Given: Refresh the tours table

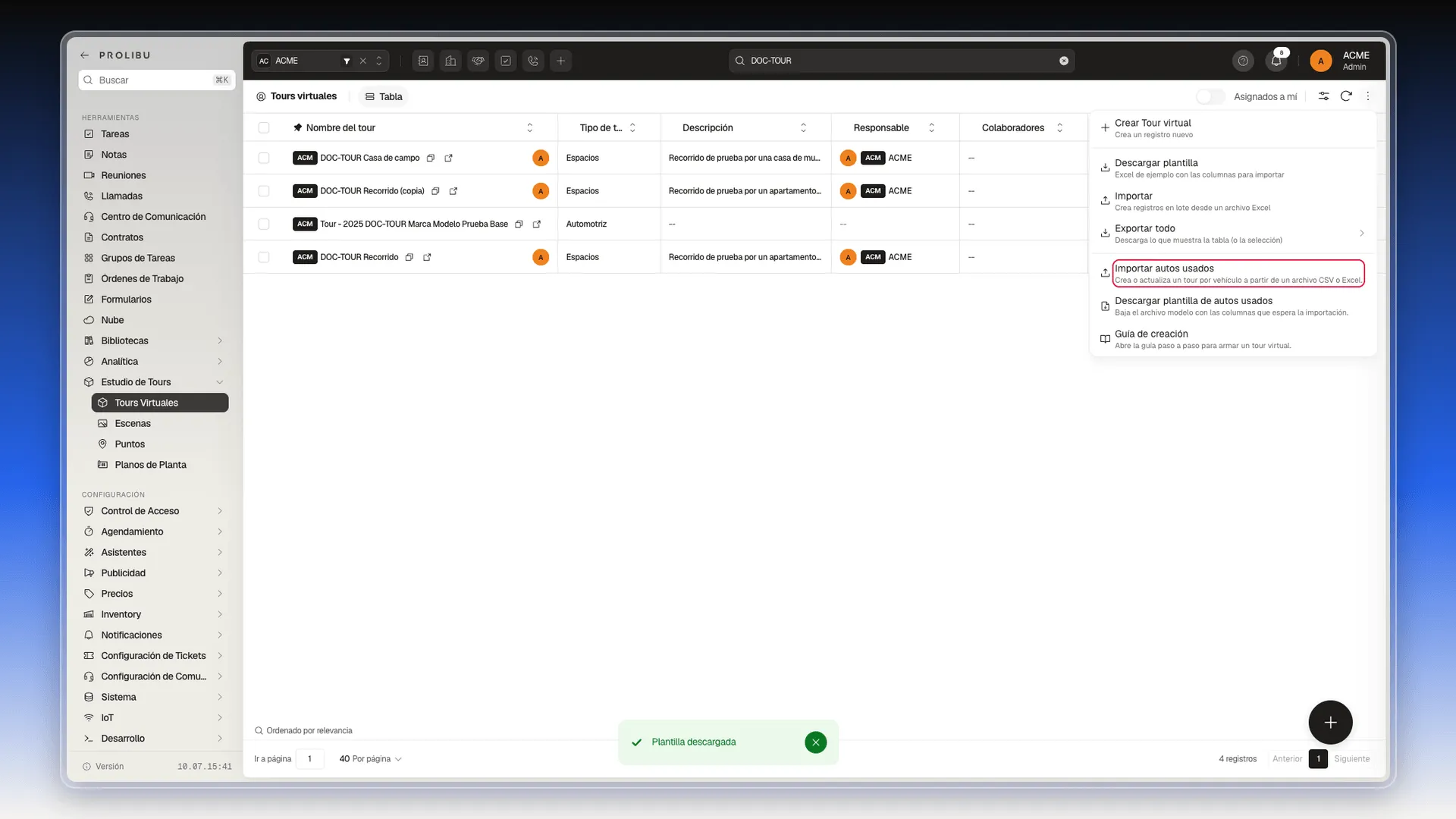Looking at the screenshot, I should [1346, 96].
